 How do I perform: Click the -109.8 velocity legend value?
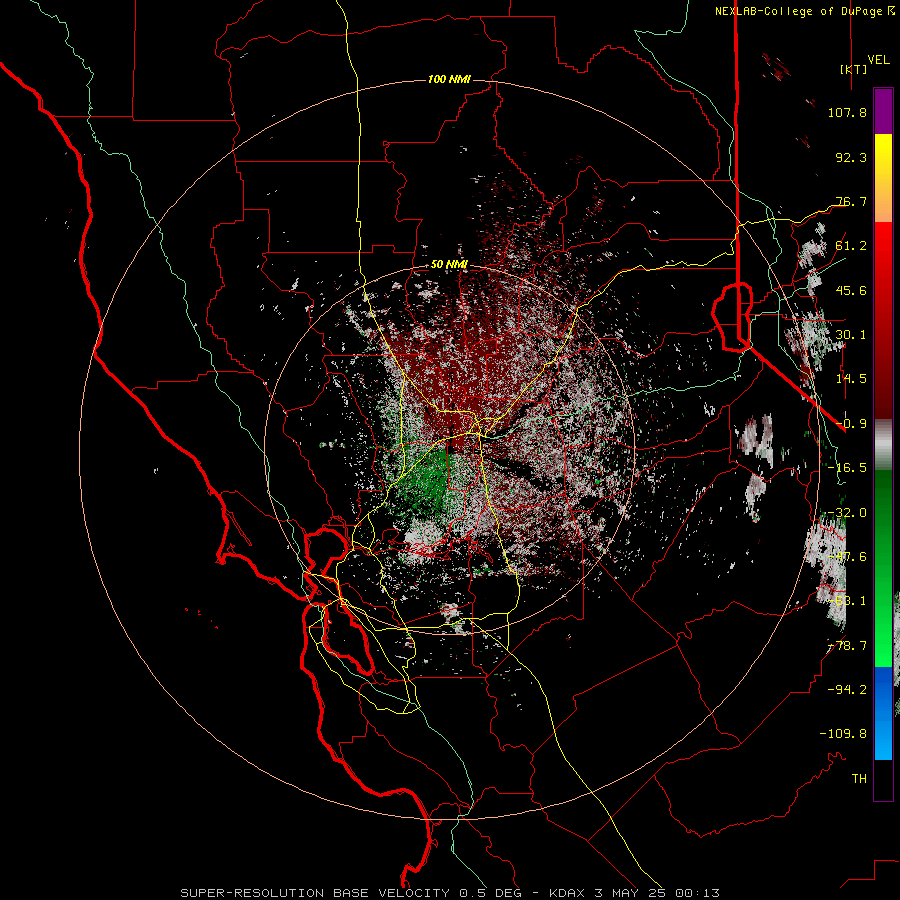point(843,734)
